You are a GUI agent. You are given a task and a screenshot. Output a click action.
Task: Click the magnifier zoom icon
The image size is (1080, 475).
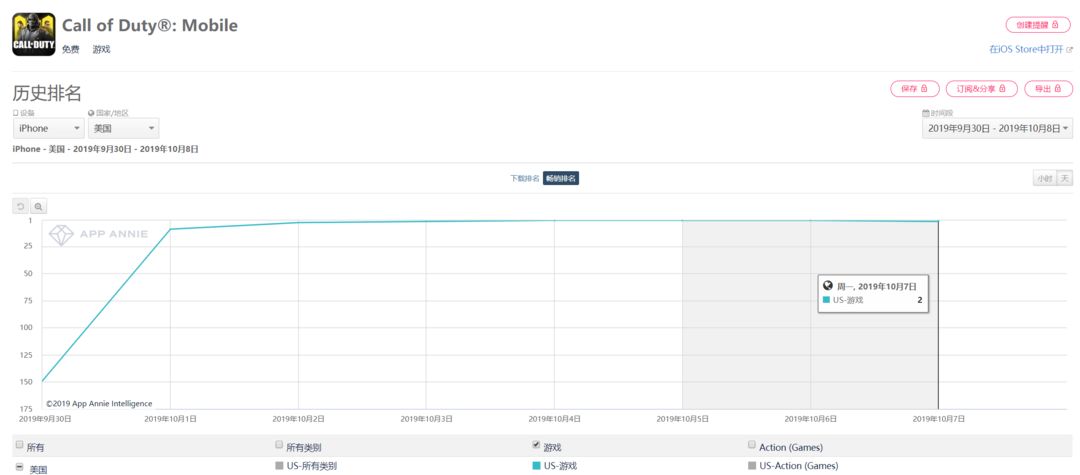[39, 206]
